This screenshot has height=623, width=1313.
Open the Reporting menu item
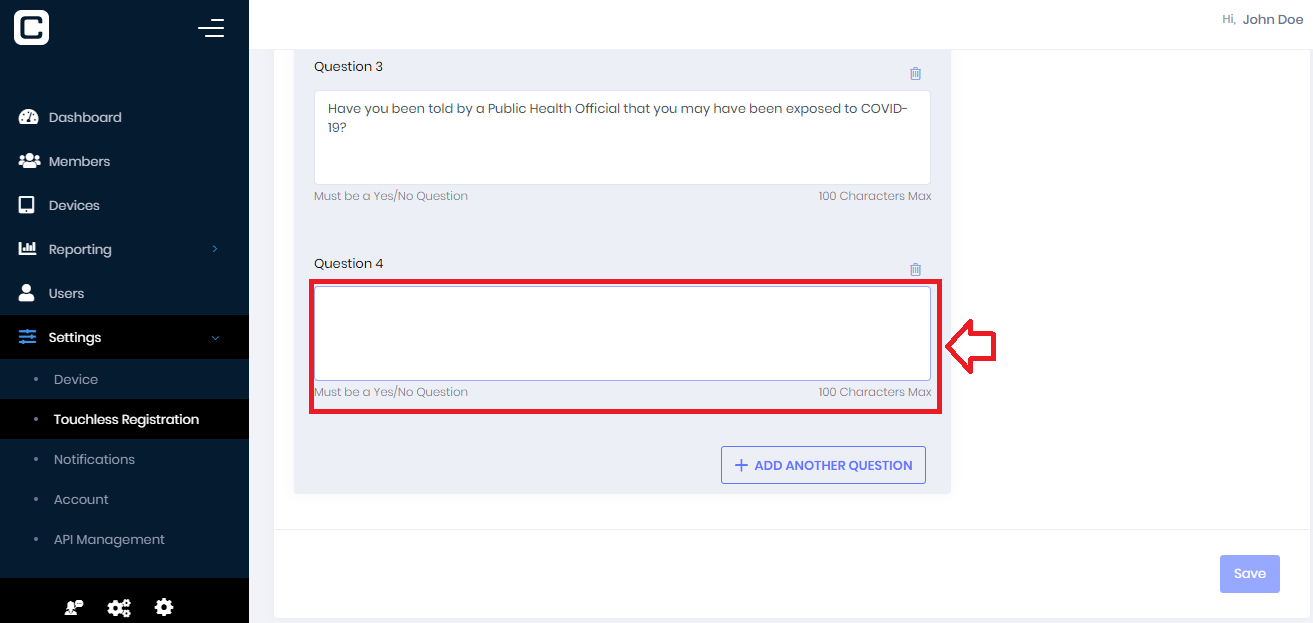[124, 249]
